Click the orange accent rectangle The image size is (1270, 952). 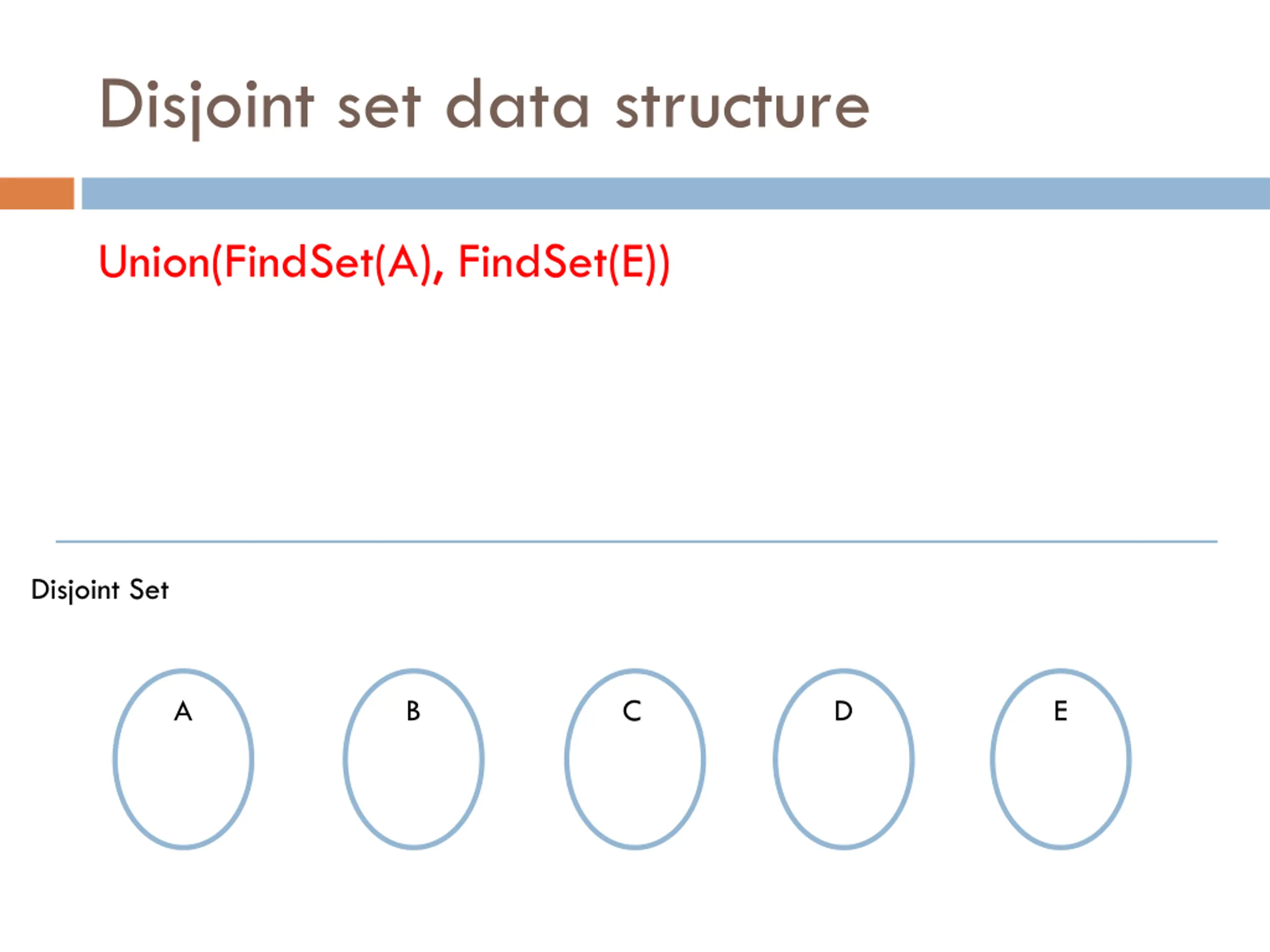coord(37,193)
